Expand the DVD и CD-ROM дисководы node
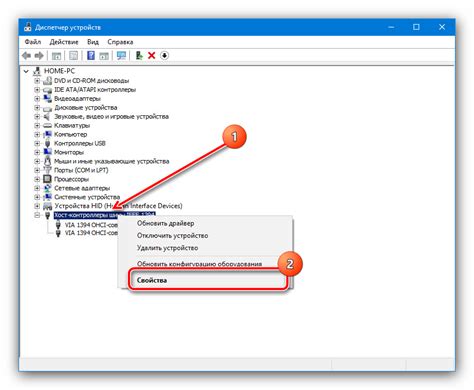This screenshot has width=474, height=390. pos(37,81)
